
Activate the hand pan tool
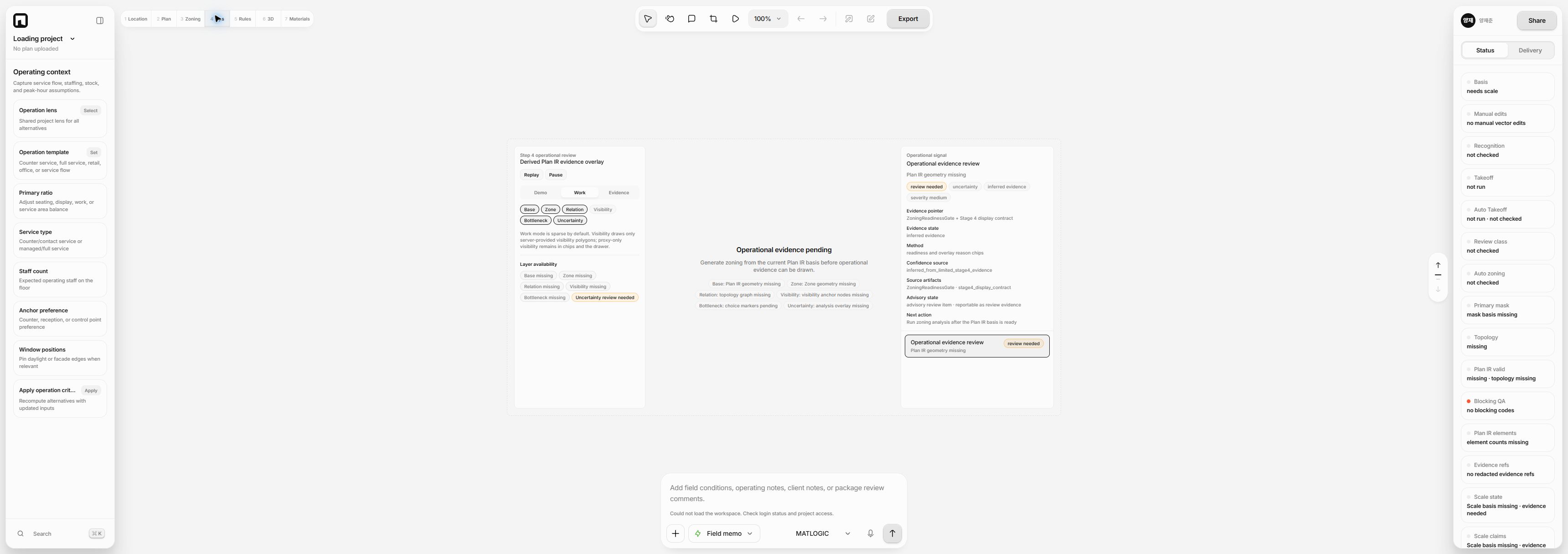click(670, 19)
